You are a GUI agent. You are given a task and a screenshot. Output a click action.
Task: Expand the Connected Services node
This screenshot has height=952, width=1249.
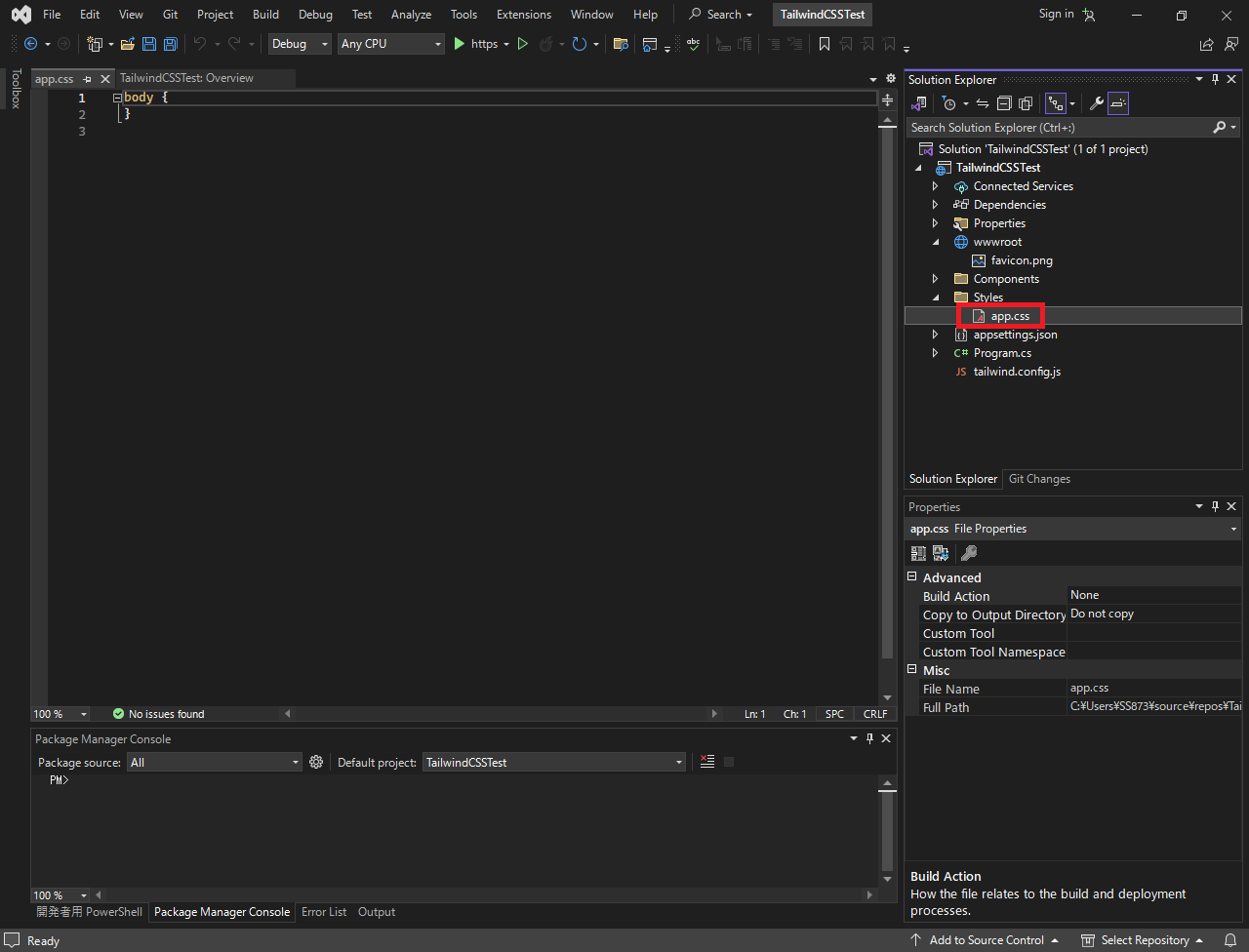coord(935,186)
